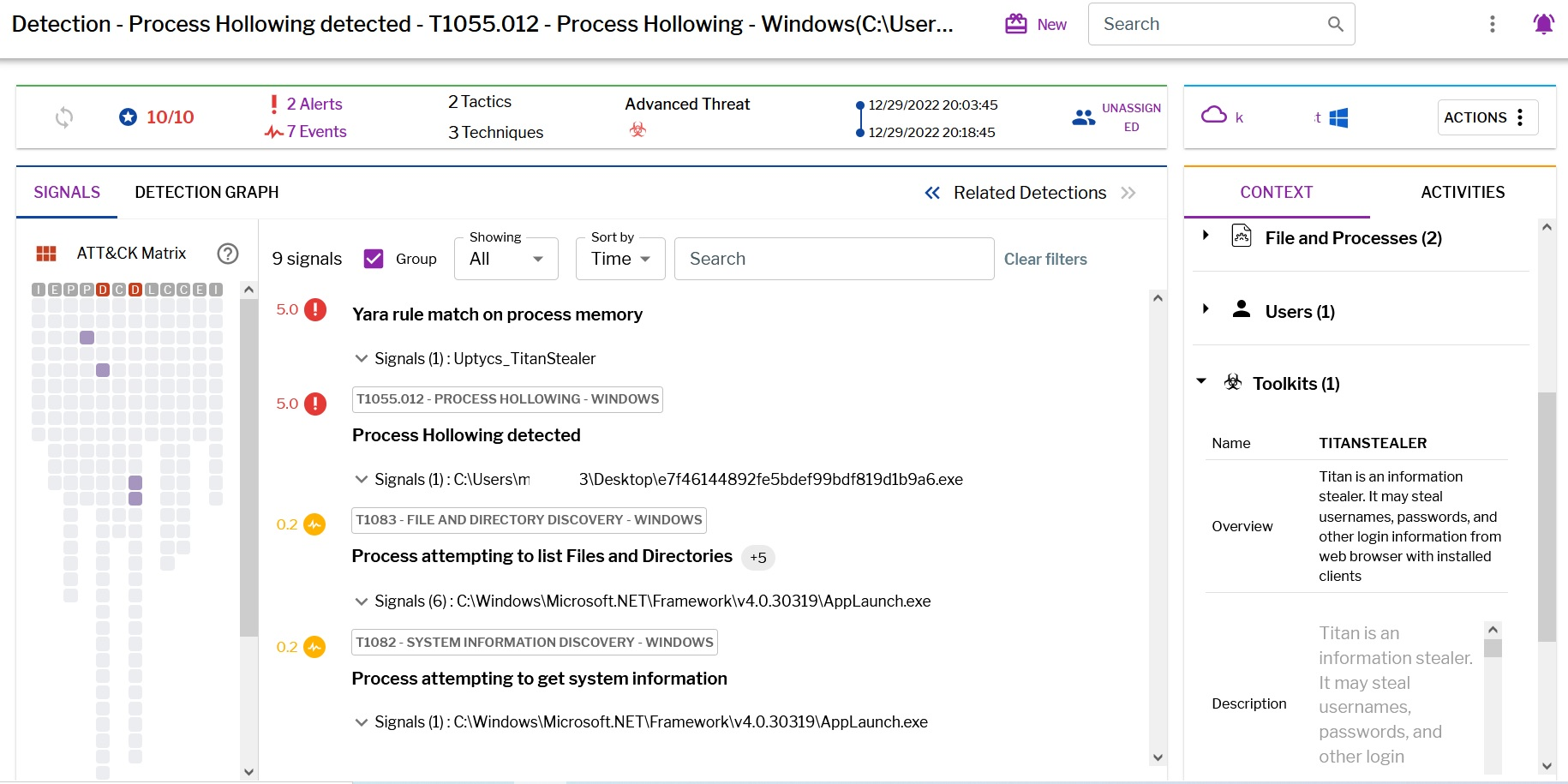Go to next related detection arrows
Viewport: 1568px width, 784px height.
[x=1128, y=193]
